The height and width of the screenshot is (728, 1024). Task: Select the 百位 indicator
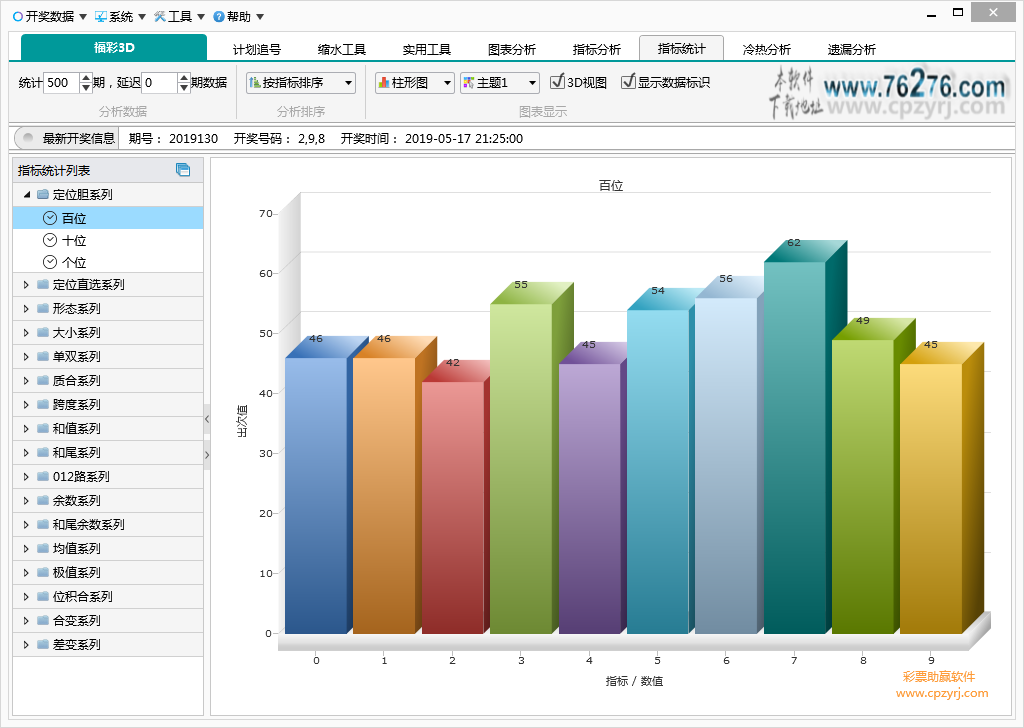(108, 218)
